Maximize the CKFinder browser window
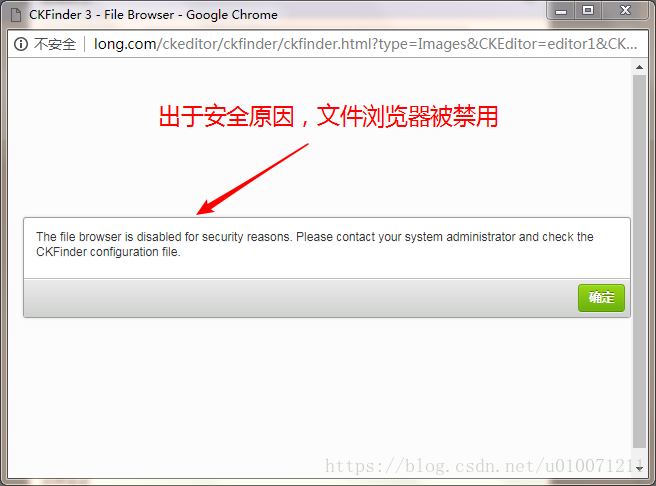Image resolution: width=656 pixels, height=486 pixels. [x=588, y=10]
